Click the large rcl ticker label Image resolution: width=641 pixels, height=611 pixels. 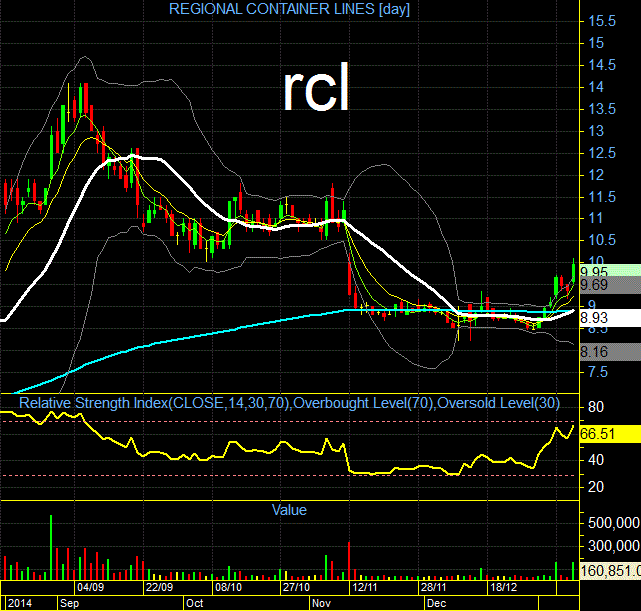[x=317, y=87]
